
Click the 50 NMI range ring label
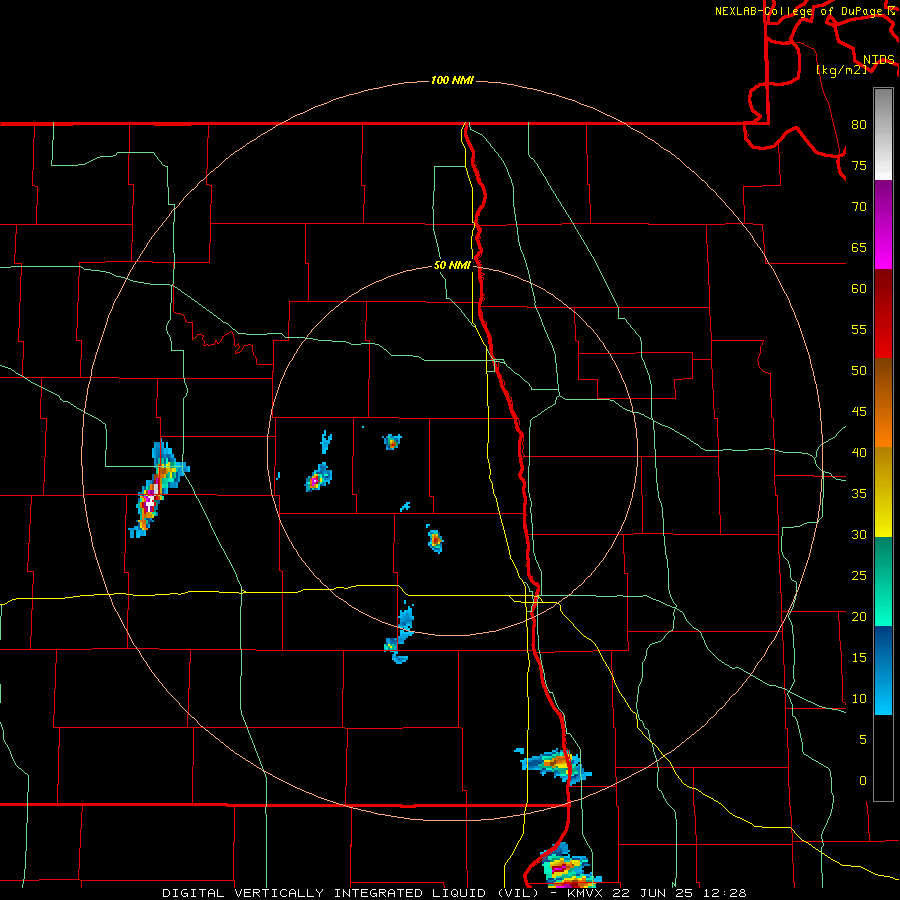click(x=452, y=265)
